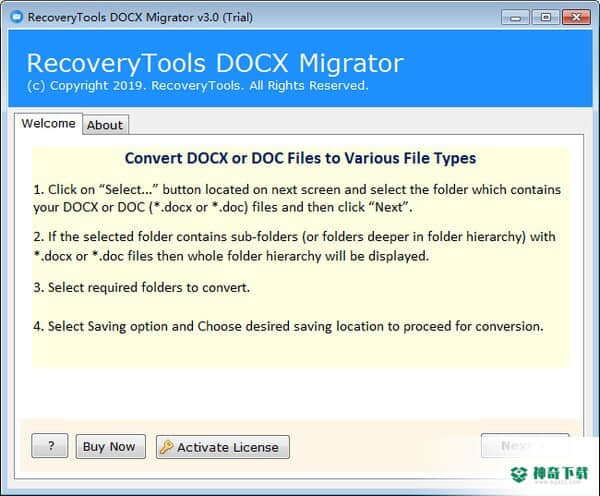This screenshot has width=600, height=496.
Task: Open help with the question mark button
Action: (x=50, y=445)
